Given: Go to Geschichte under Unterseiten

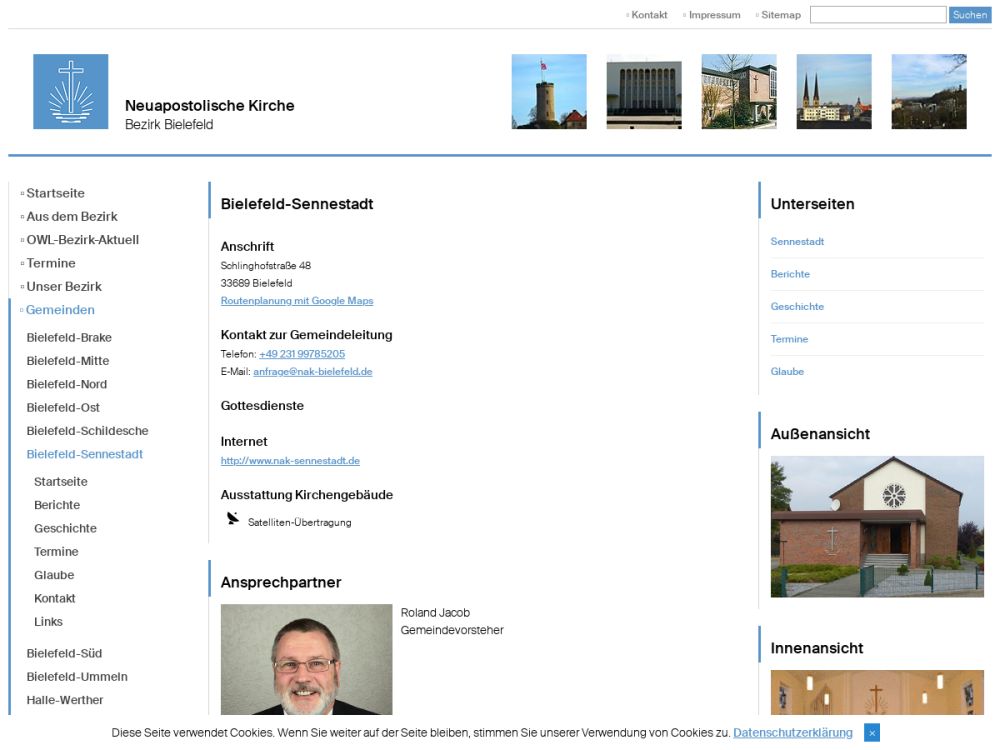Looking at the screenshot, I should point(797,307).
